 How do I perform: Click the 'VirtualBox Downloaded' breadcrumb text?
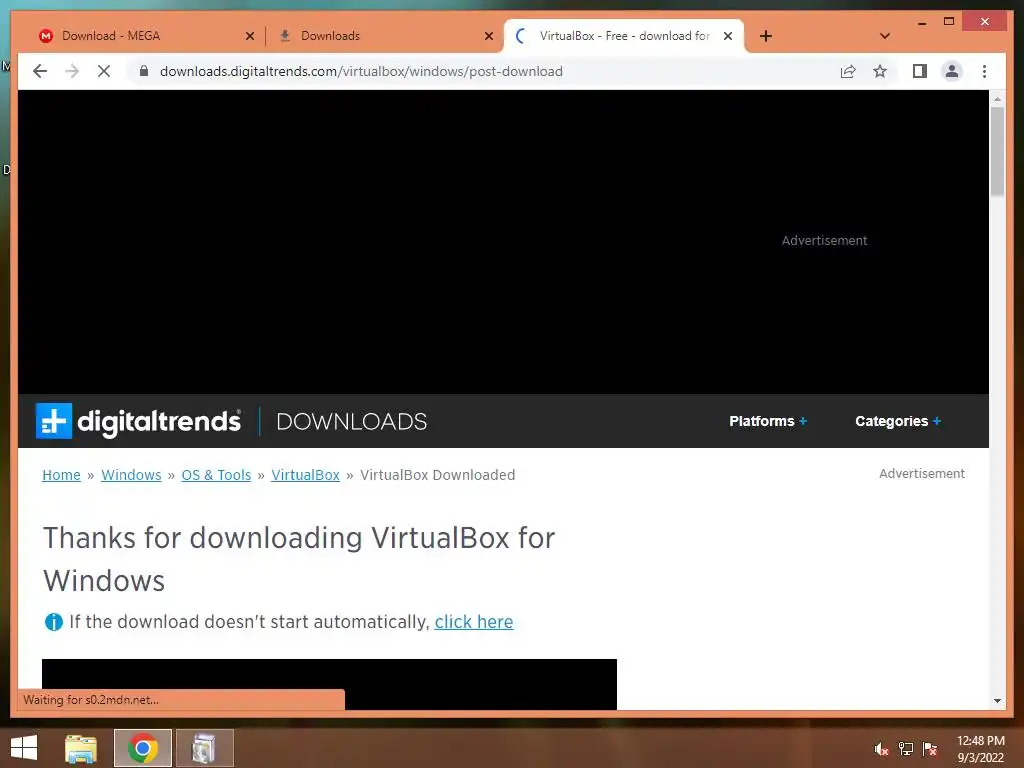click(x=438, y=475)
